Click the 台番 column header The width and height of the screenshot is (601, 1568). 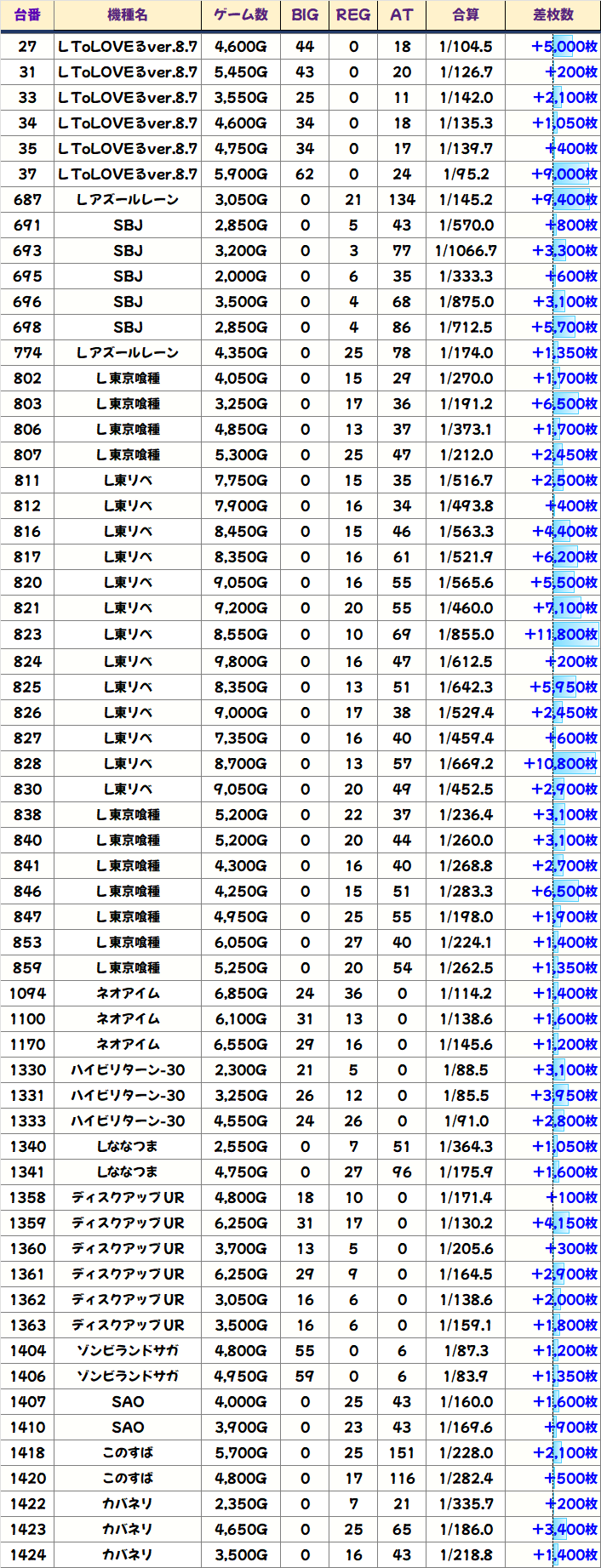[27, 14]
